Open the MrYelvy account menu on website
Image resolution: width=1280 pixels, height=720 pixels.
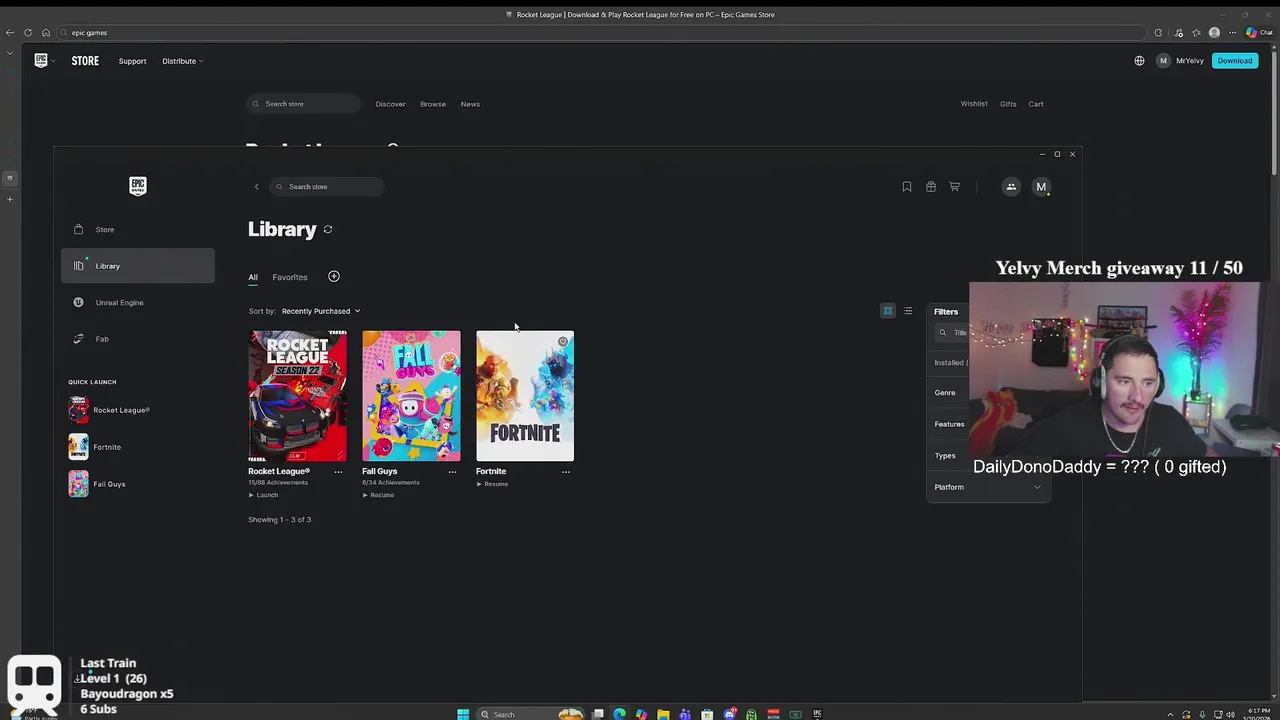(1180, 61)
